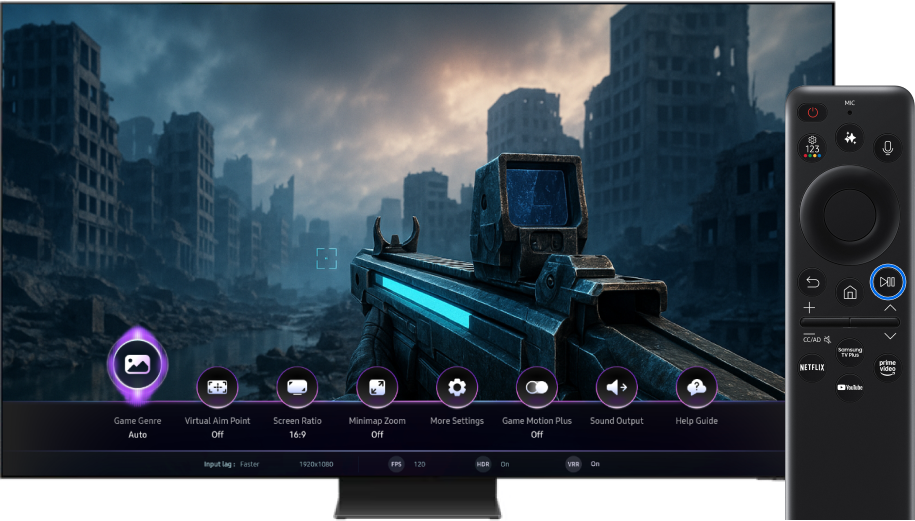Open Minimap Zoom option
915x521 pixels.
pos(377,387)
